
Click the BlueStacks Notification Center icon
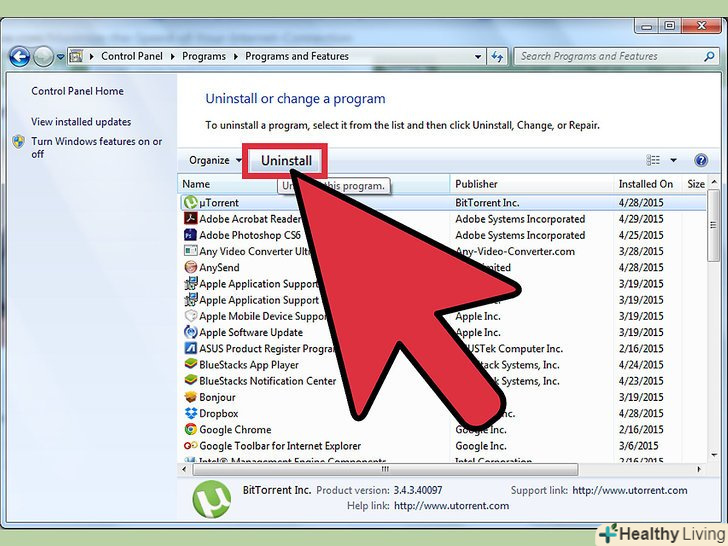[x=191, y=380]
